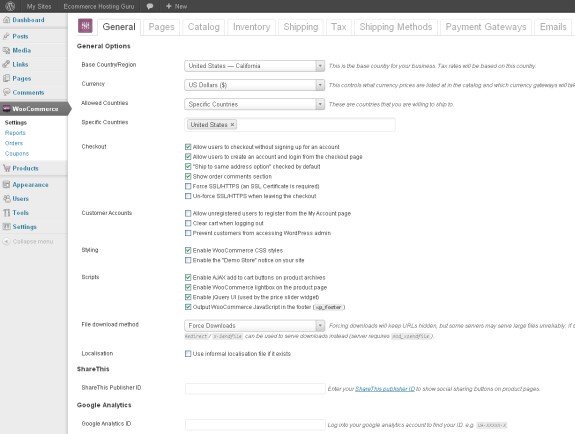Click the Users icon in sidebar
This screenshot has width=575, height=434.
[6, 198]
